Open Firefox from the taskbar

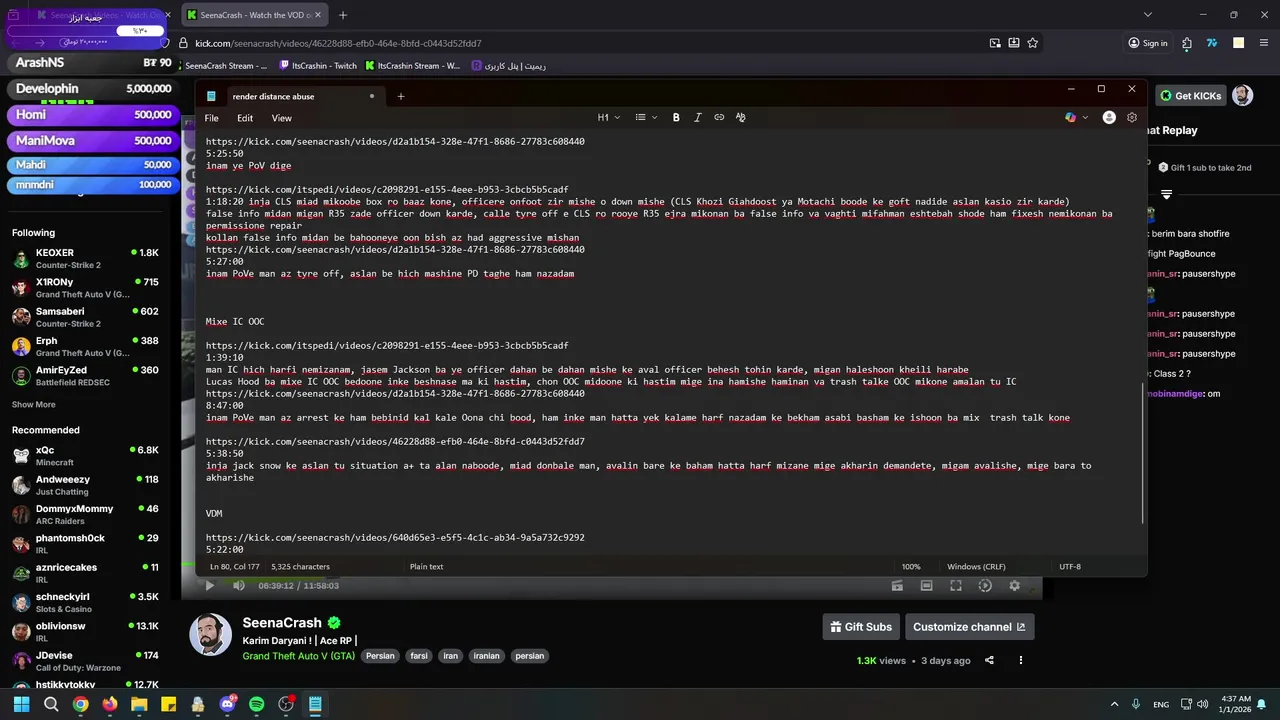coord(110,704)
